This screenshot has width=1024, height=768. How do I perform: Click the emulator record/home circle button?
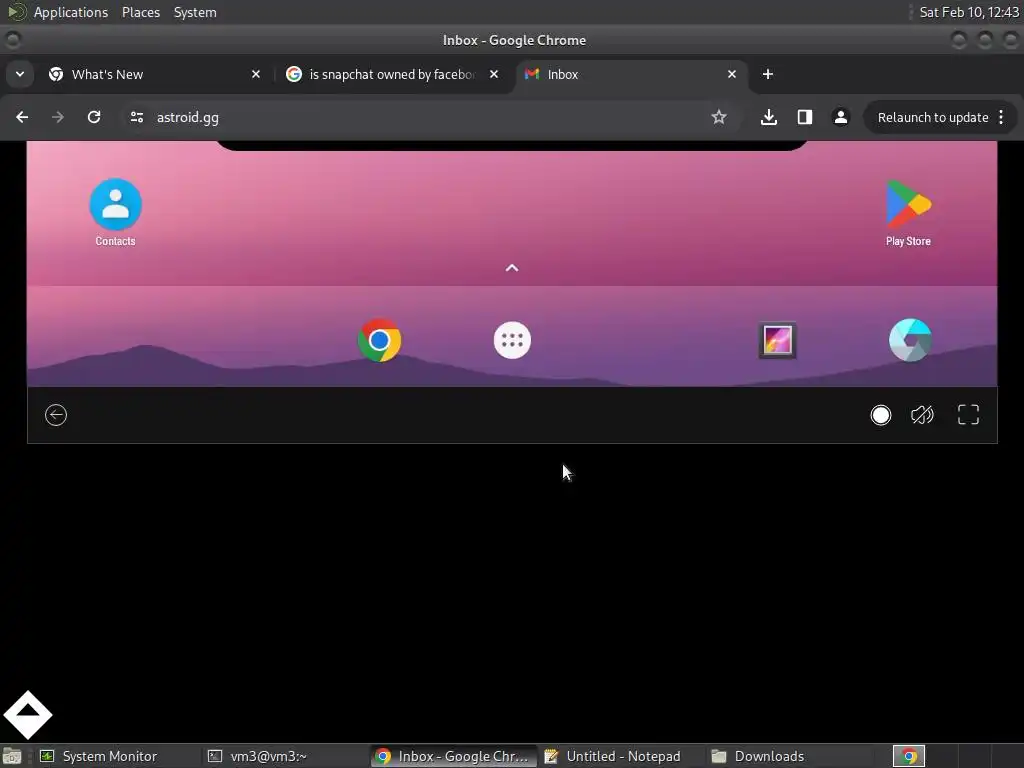pyautogui.click(x=880, y=415)
